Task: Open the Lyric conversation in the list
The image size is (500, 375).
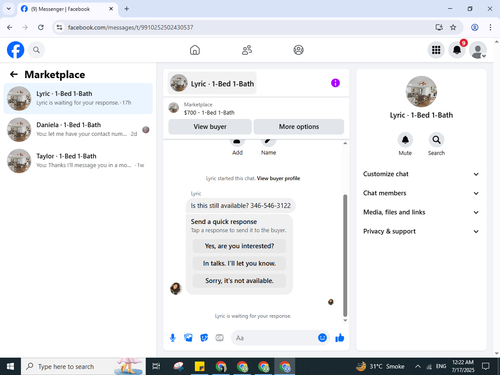Action: pos(78,98)
